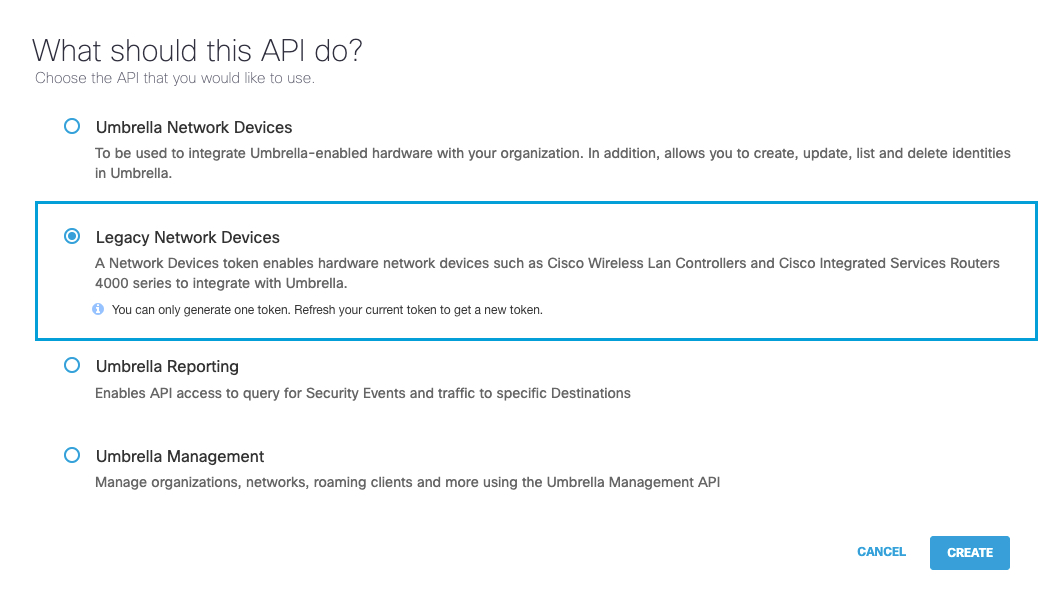Click the Umbrella Reporting label
Screen dimensions: 1050x610
167,366
